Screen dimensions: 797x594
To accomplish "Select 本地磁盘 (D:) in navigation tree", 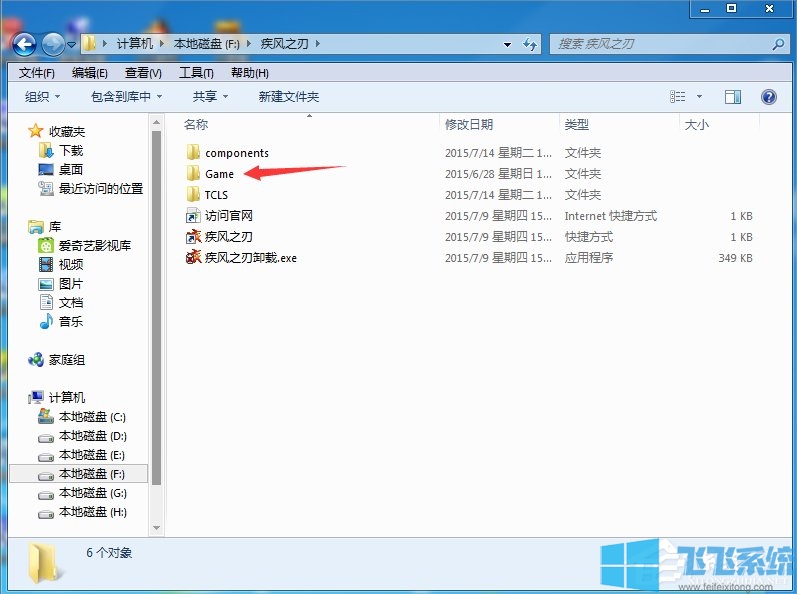I will point(92,436).
